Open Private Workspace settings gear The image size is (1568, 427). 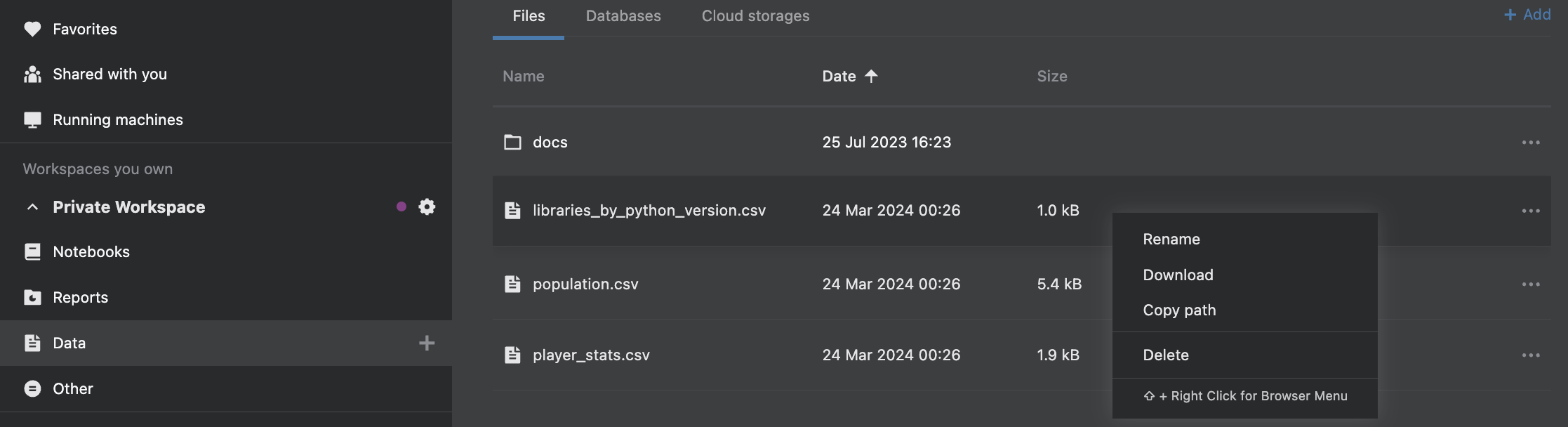click(x=427, y=206)
